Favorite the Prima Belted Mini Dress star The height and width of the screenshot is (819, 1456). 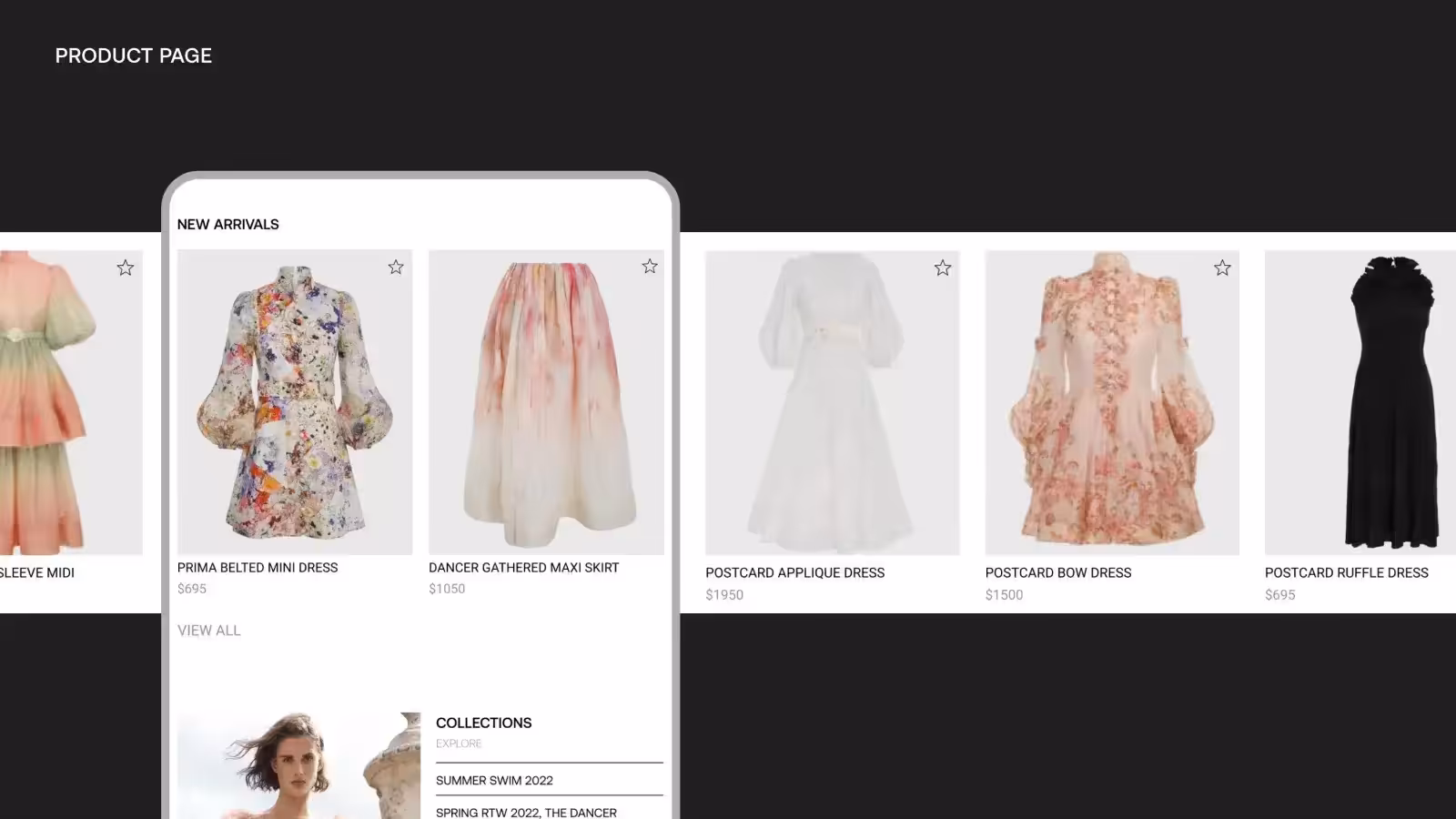point(396,267)
